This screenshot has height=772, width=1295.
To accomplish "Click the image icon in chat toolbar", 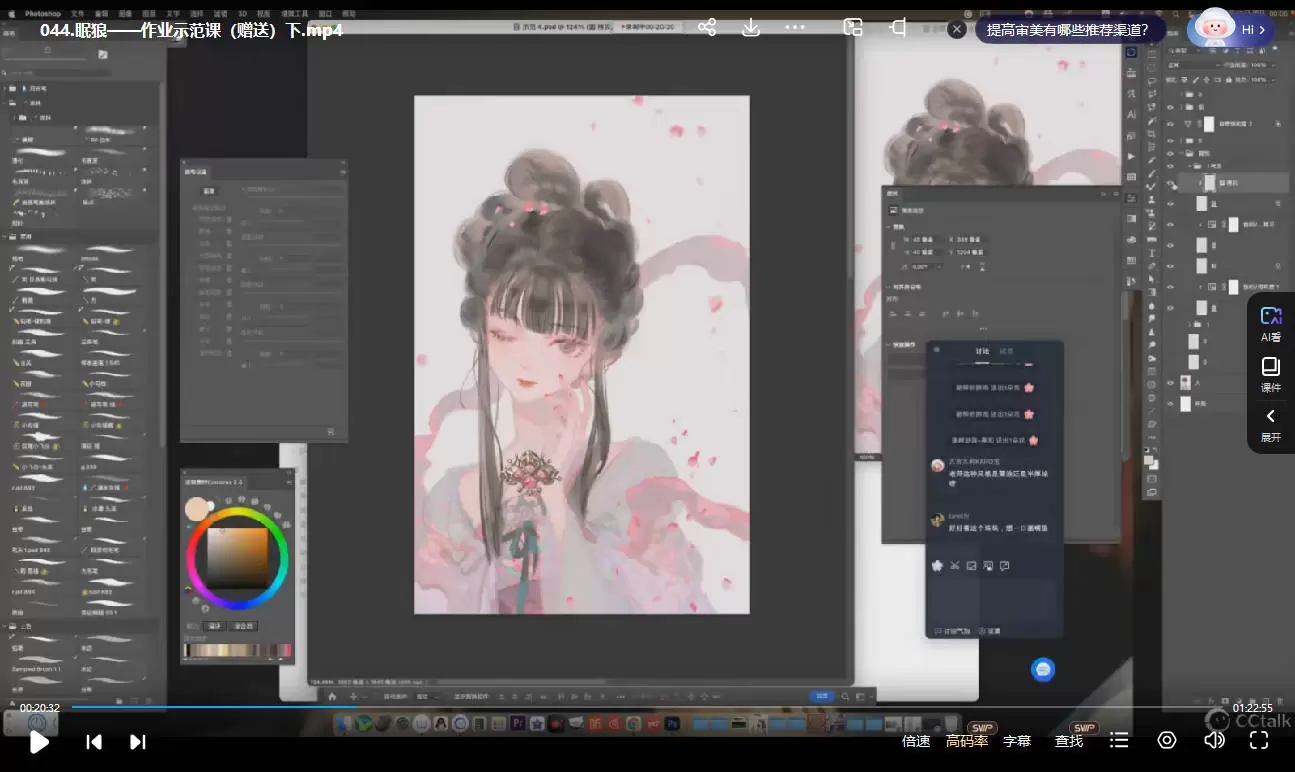I will point(971,565).
